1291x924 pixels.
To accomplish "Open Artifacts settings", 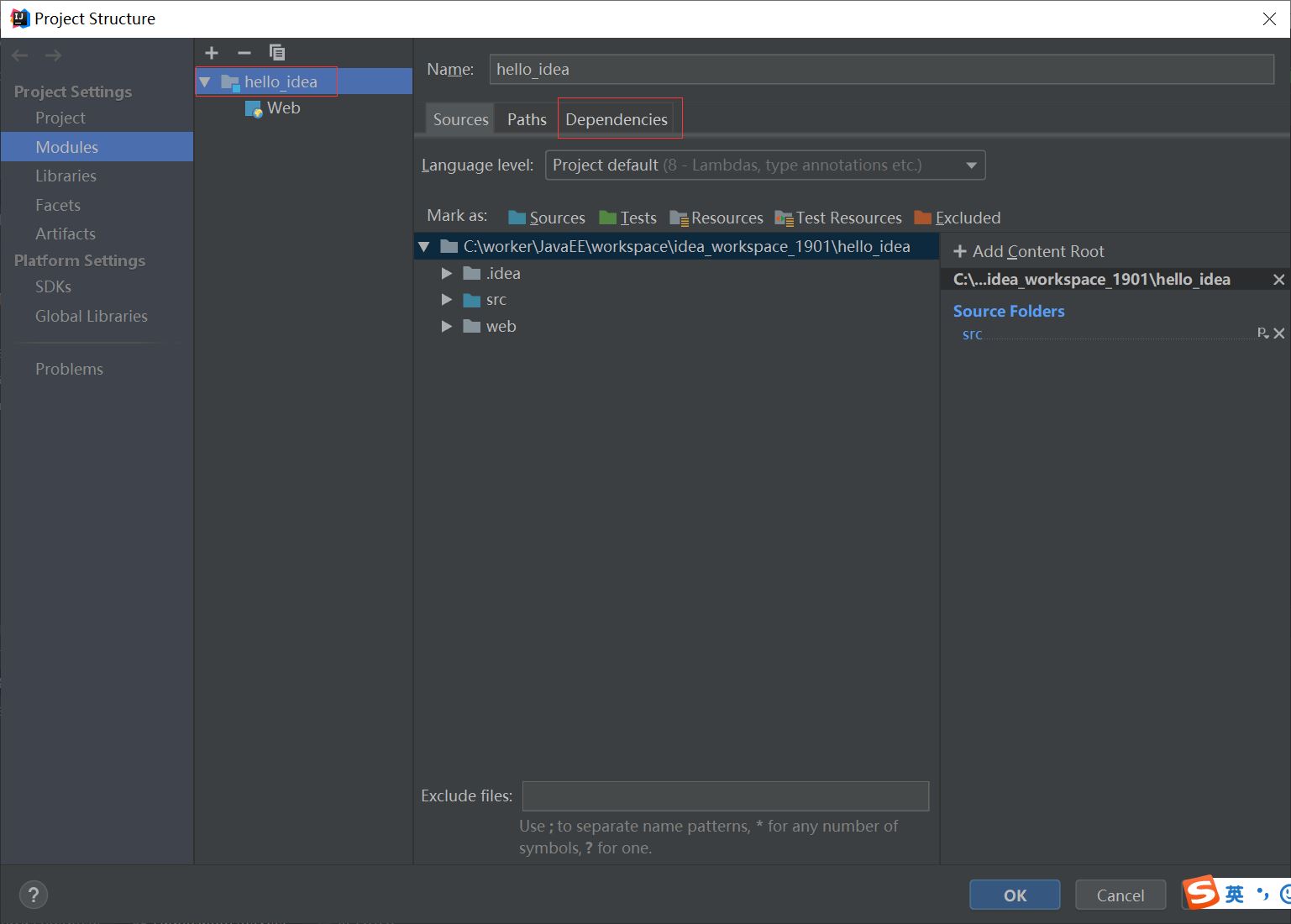I will point(66,234).
